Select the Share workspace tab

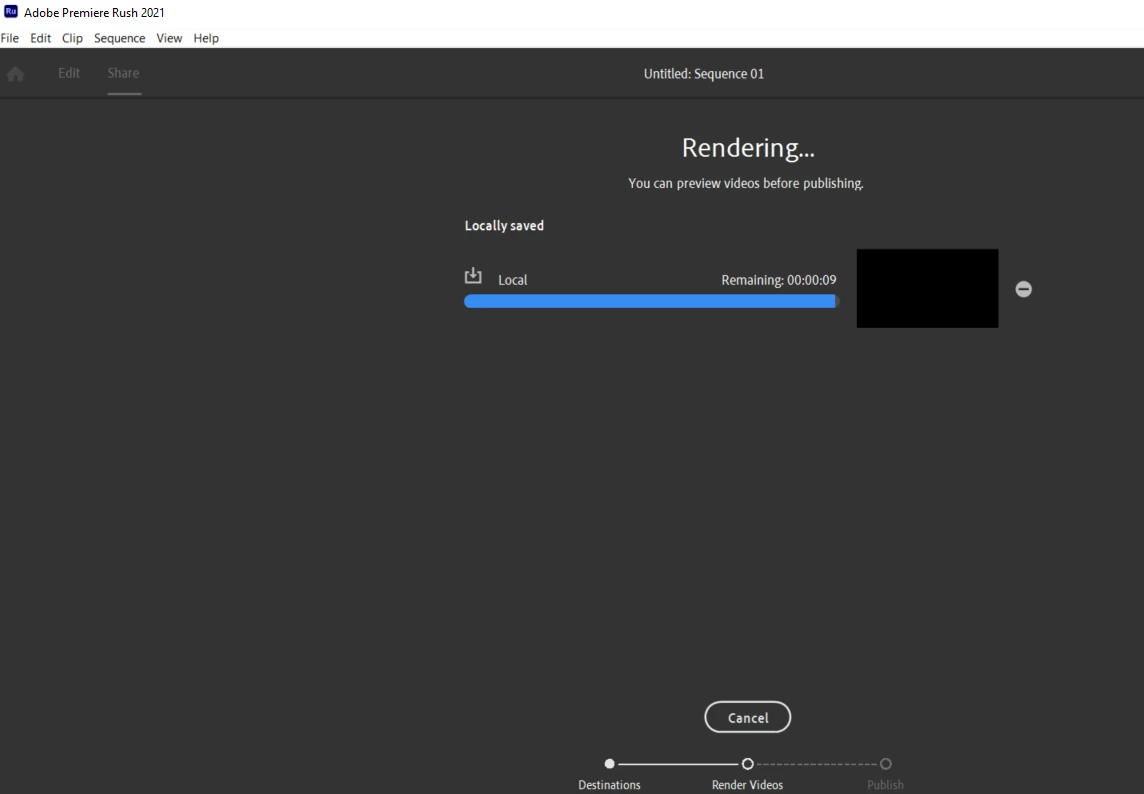coord(123,73)
